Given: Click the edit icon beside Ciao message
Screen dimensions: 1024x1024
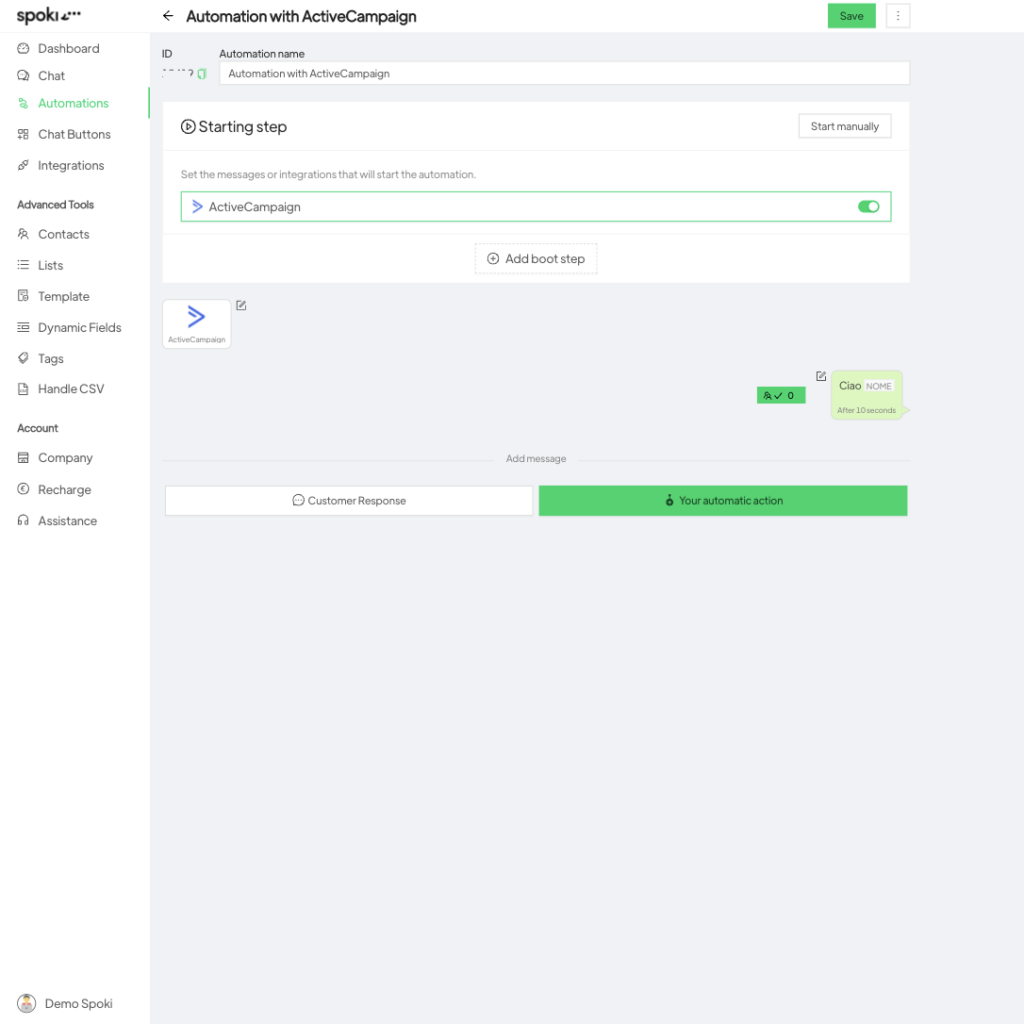Looking at the screenshot, I should tap(821, 377).
